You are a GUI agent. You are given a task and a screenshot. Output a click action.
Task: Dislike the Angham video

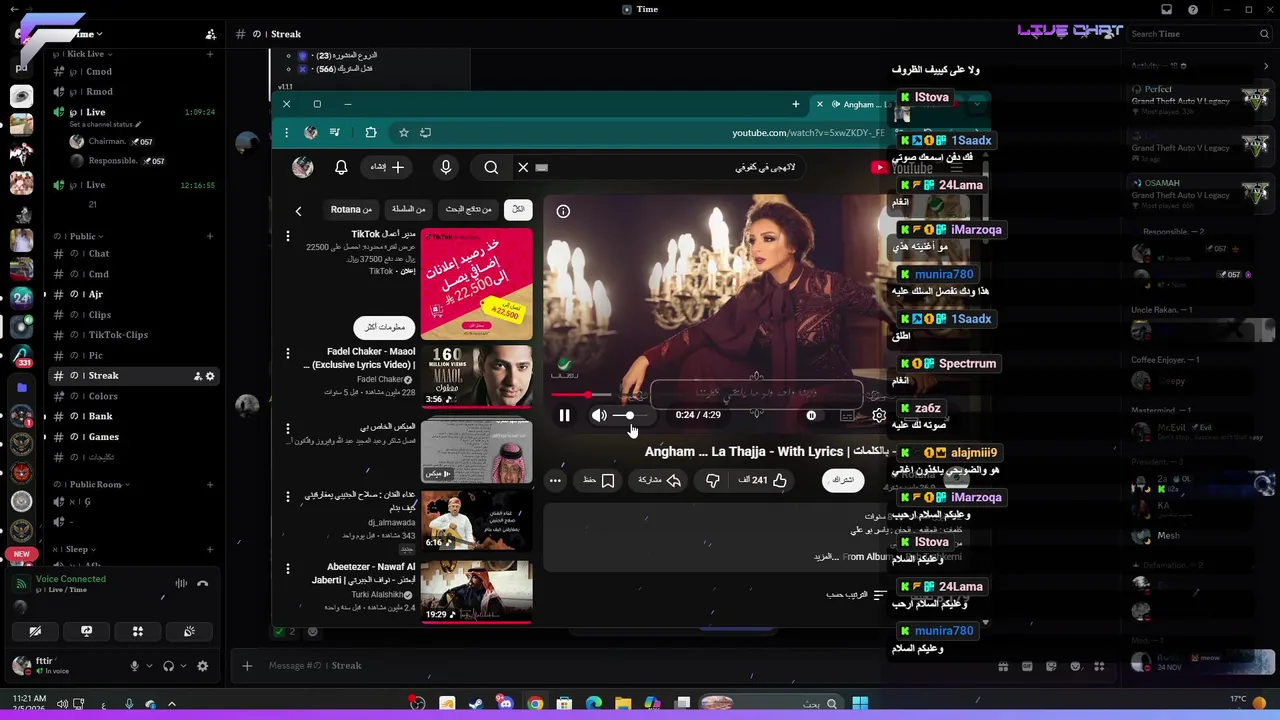[713, 480]
